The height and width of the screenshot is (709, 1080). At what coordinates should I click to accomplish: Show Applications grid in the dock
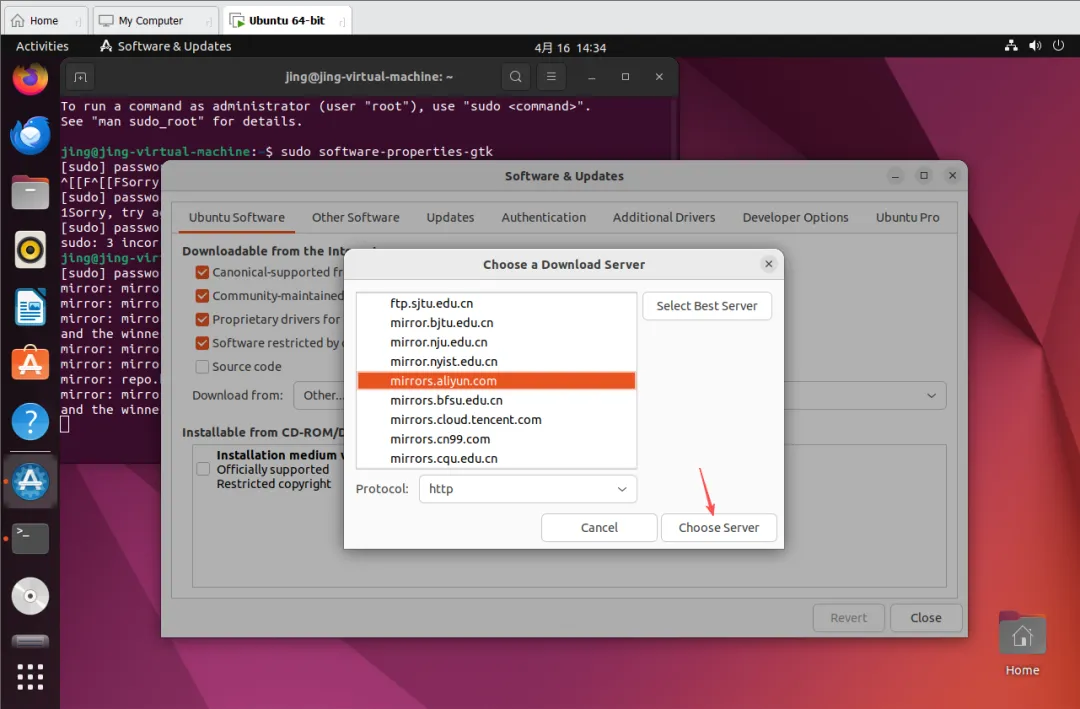[x=30, y=677]
